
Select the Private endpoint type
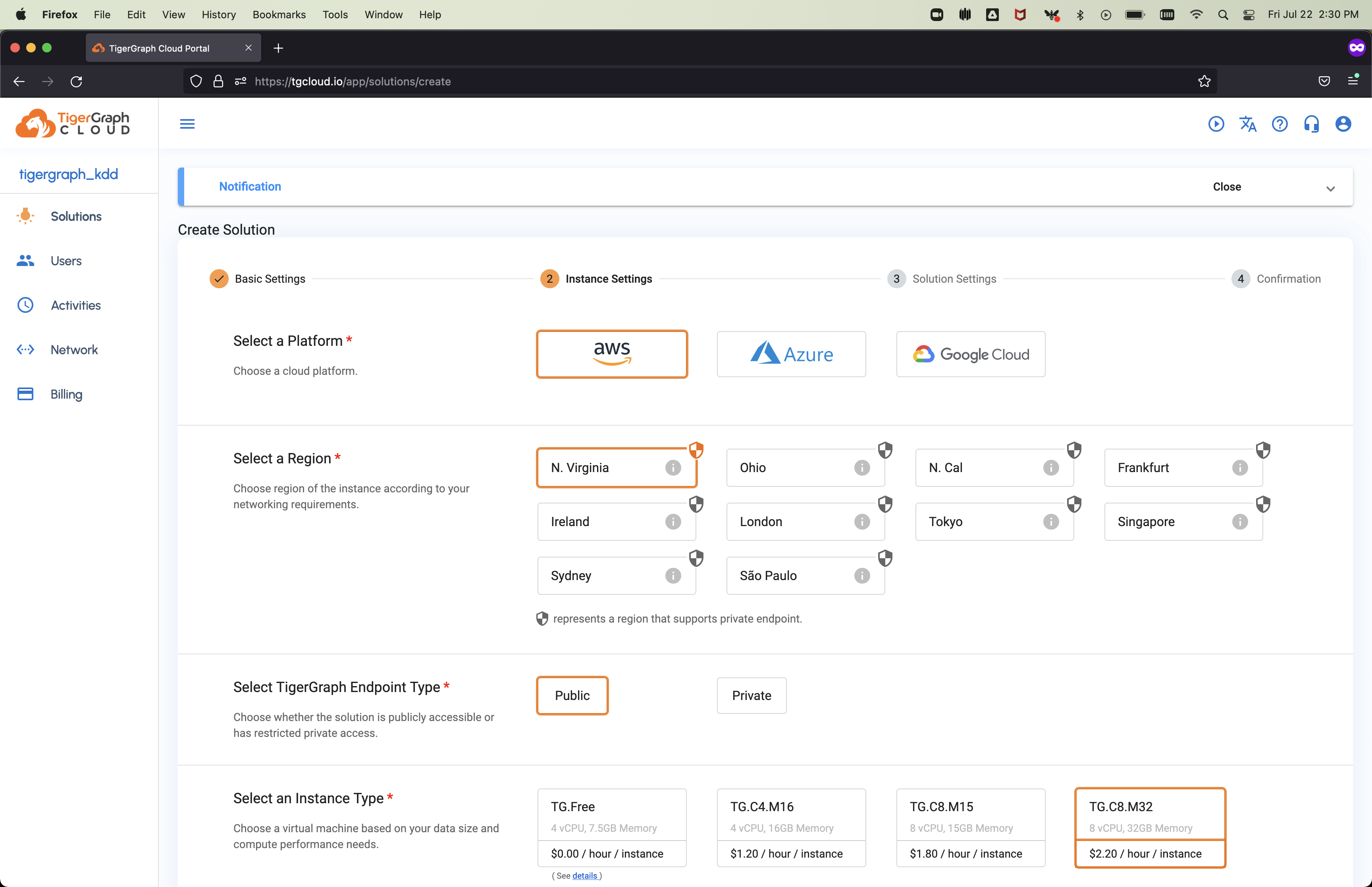point(752,695)
